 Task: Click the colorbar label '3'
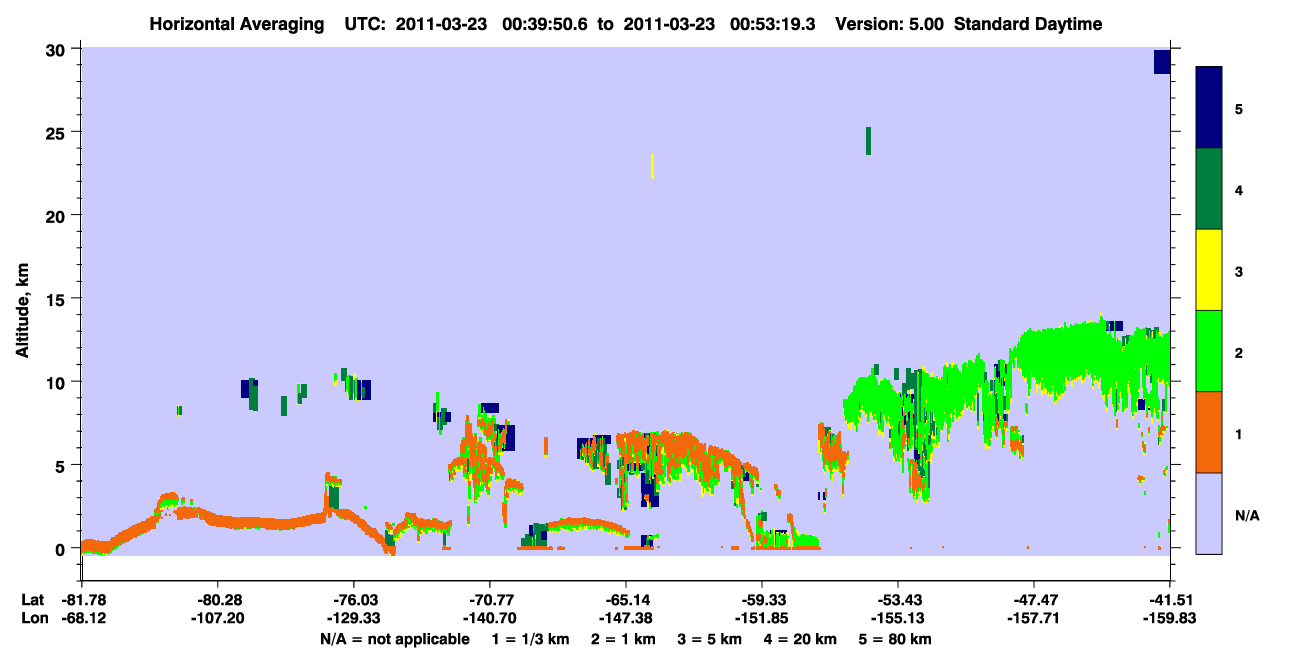[x=1239, y=271]
